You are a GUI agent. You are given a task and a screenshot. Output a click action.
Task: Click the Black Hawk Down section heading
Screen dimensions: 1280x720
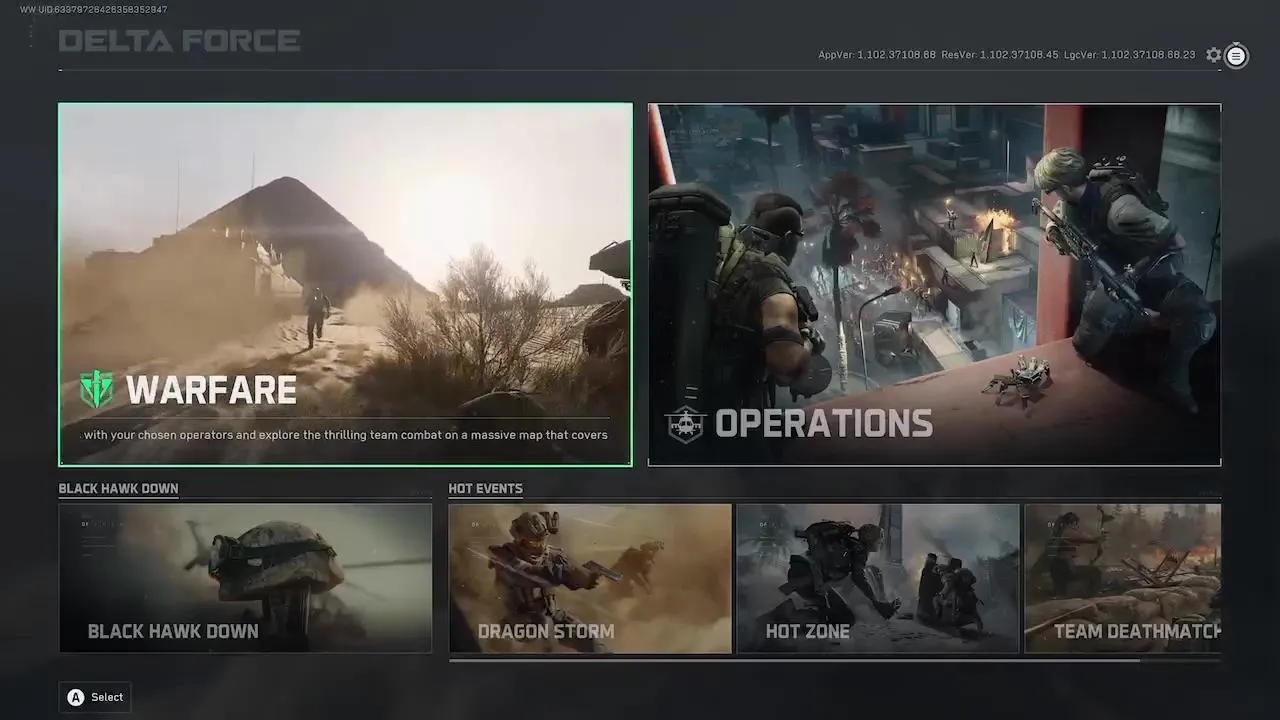point(118,489)
